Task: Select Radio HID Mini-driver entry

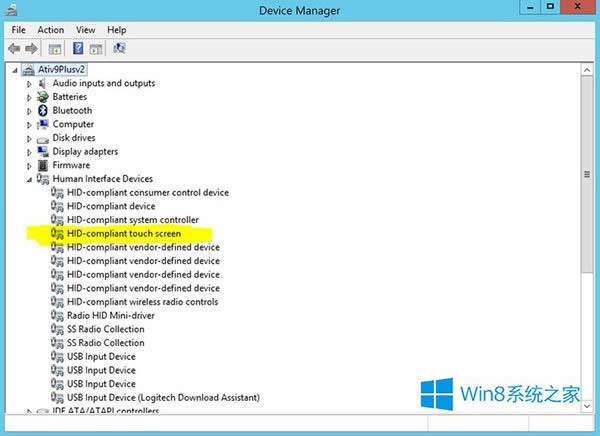Action: 112,315
